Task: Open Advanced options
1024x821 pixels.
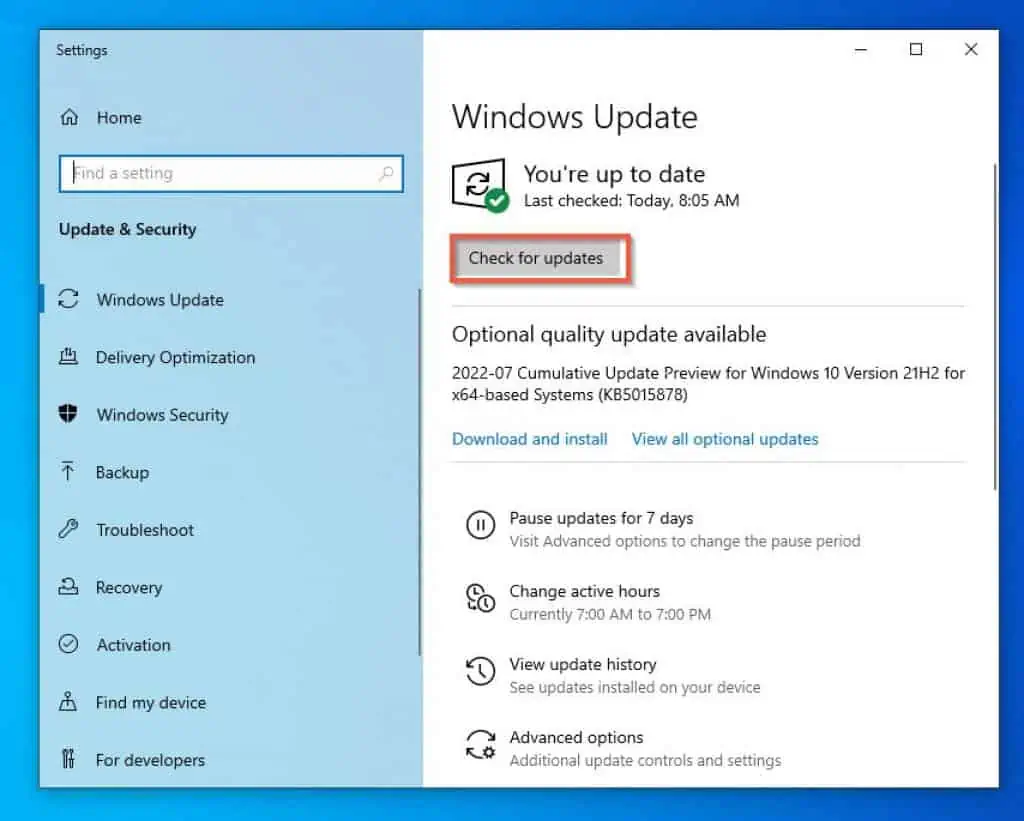Action: [576, 737]
